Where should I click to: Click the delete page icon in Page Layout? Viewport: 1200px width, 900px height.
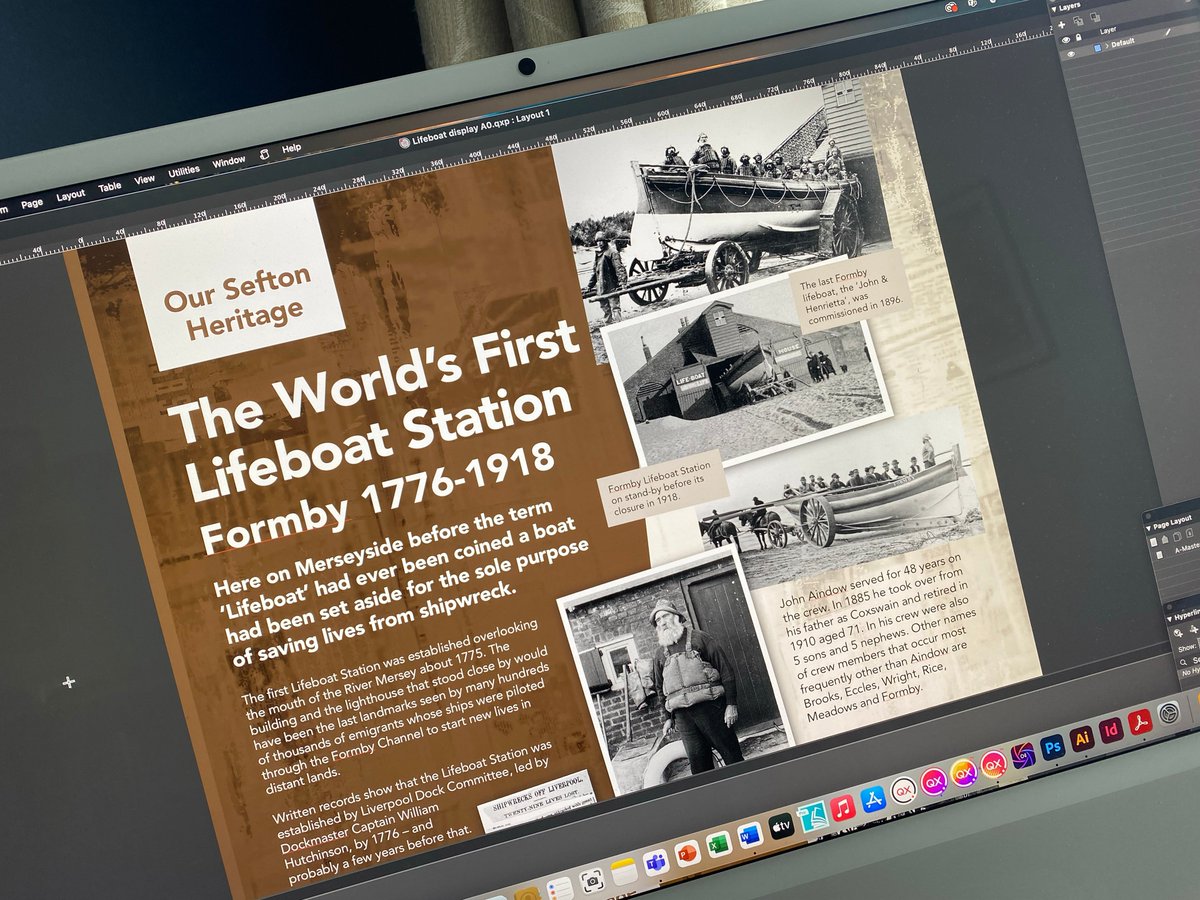point(1190,533)
